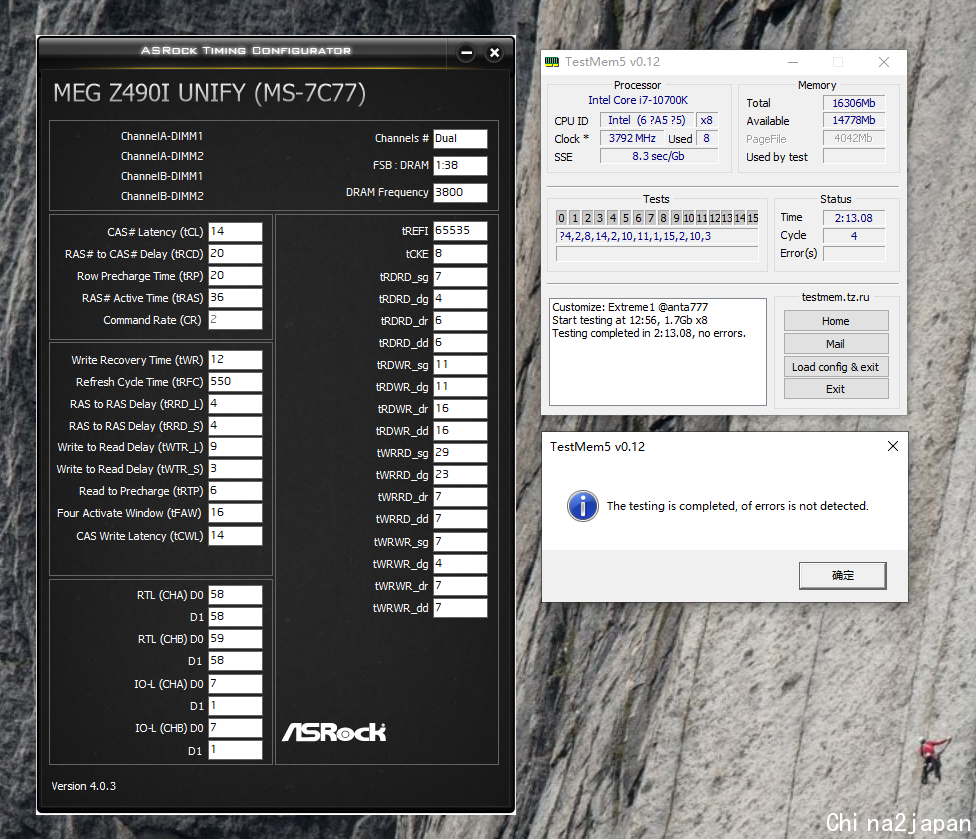Click the TestMem5 app icon in title bar

click(x=552, y=62)
